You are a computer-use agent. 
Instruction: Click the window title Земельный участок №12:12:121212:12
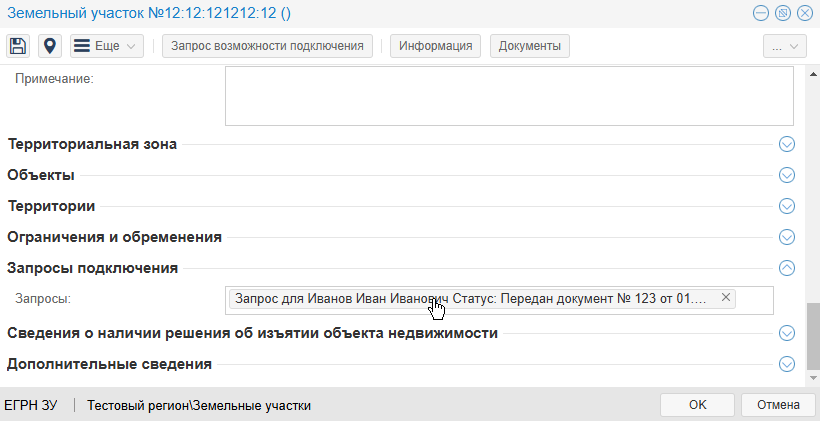coord(149,14)
